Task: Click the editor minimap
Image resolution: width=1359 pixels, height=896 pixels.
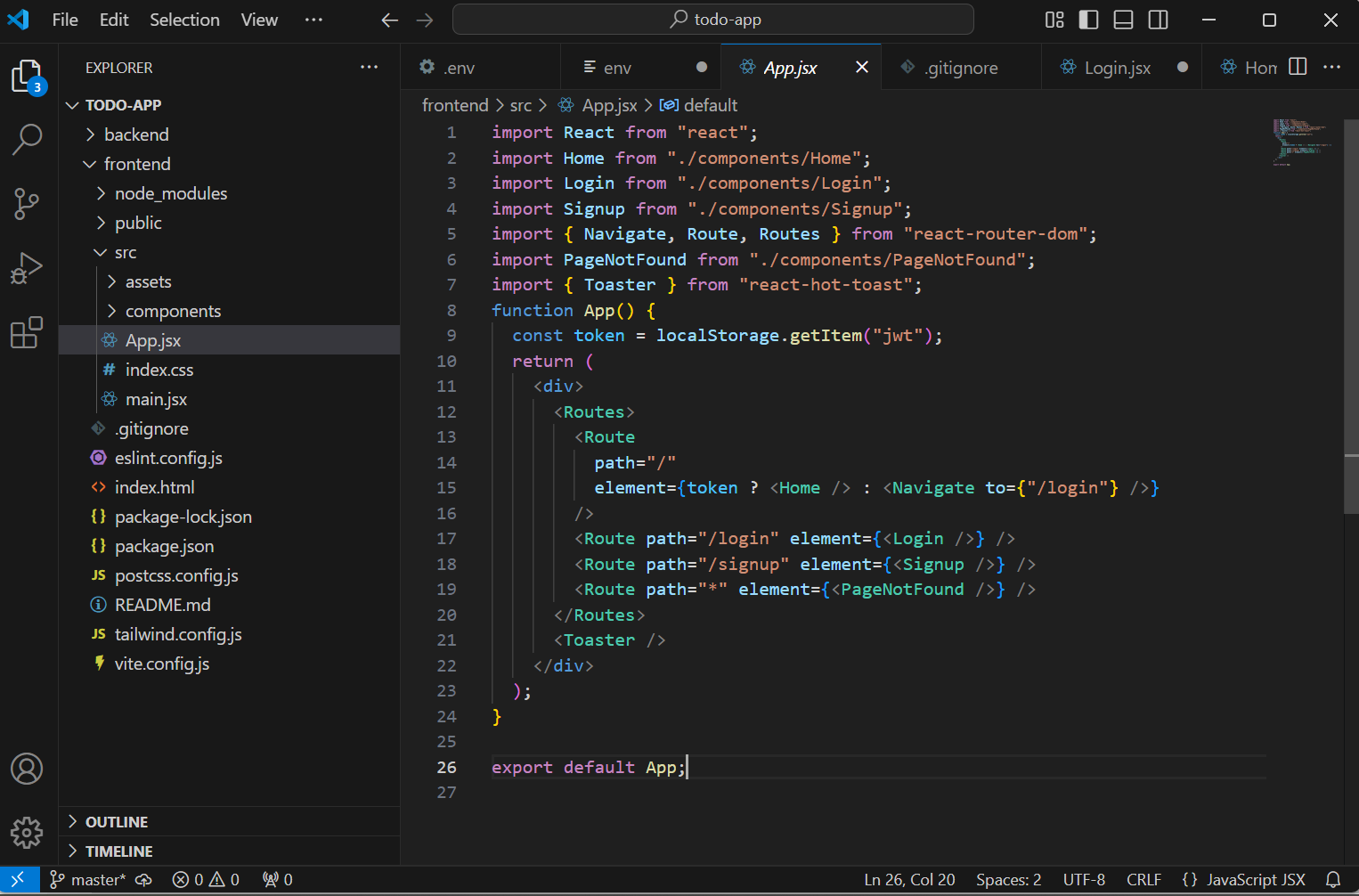Action: point(1302,143)
